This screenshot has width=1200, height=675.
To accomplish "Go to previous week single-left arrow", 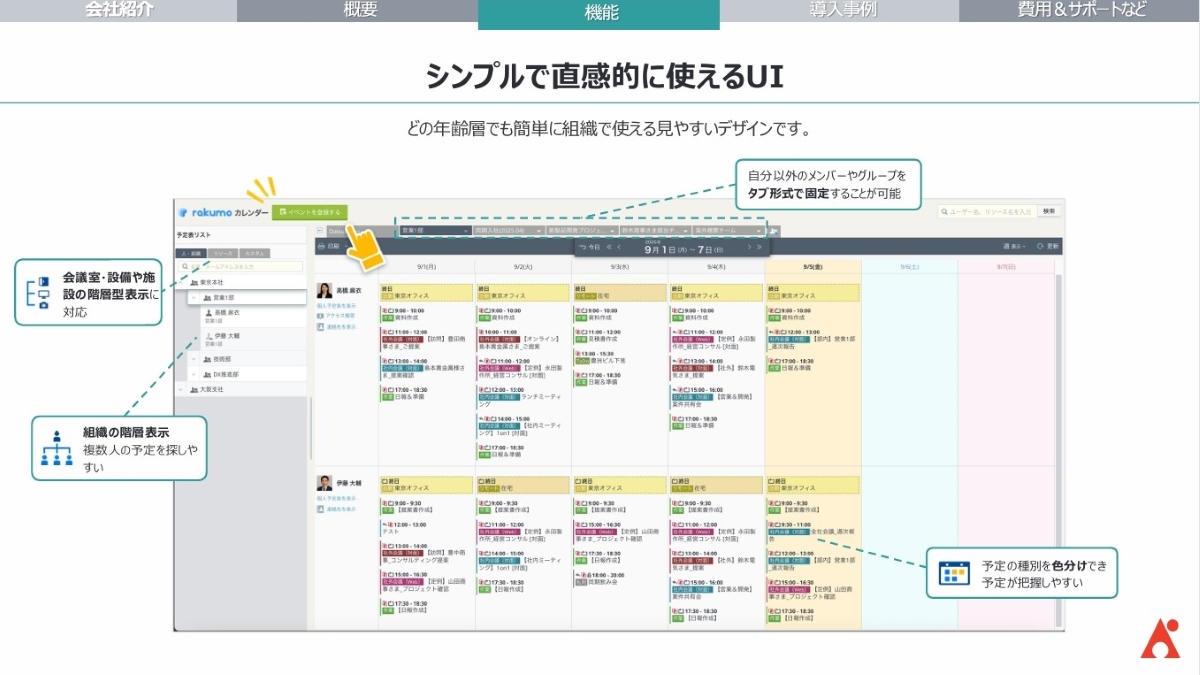I will tap(620, 247).
